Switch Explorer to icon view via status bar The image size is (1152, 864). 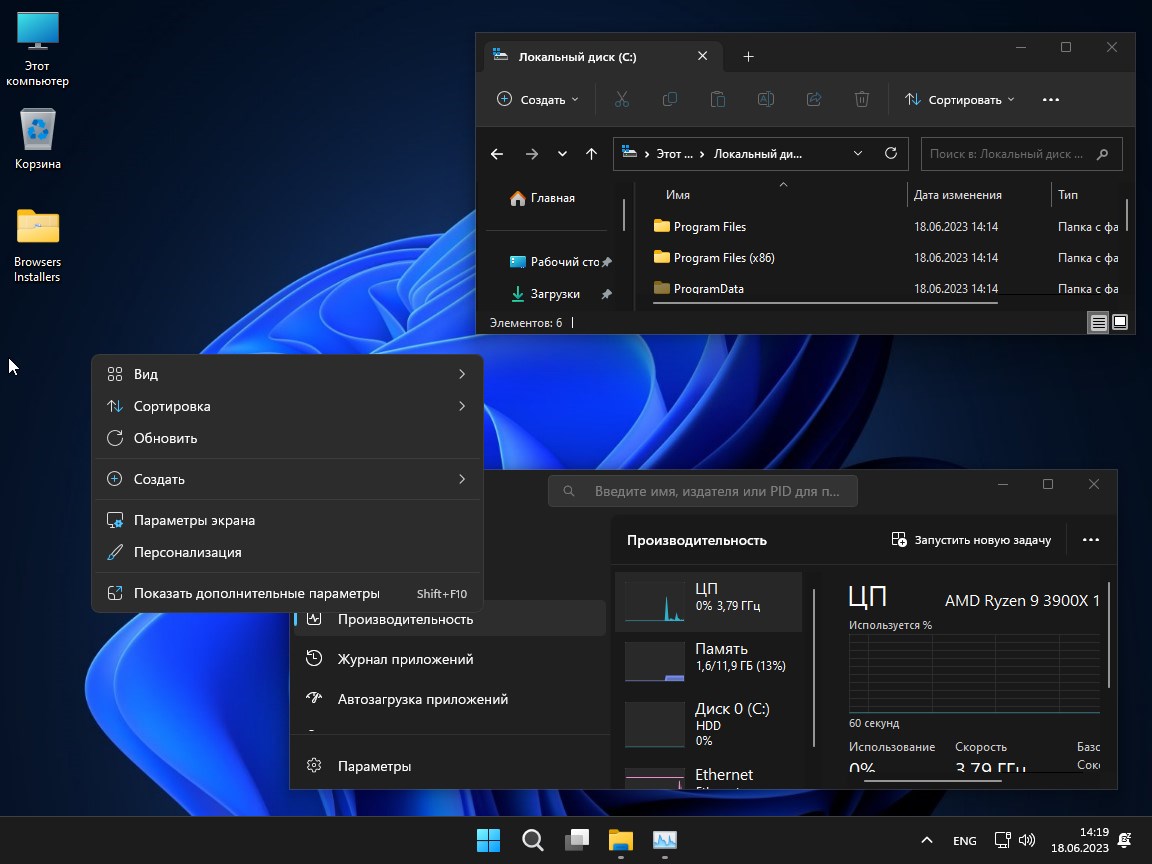[x=1121, y=322]
